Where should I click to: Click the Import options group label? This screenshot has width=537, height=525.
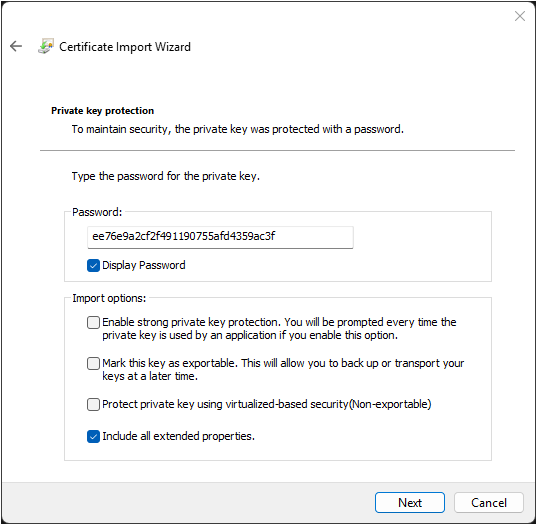(x=109, y=298)
